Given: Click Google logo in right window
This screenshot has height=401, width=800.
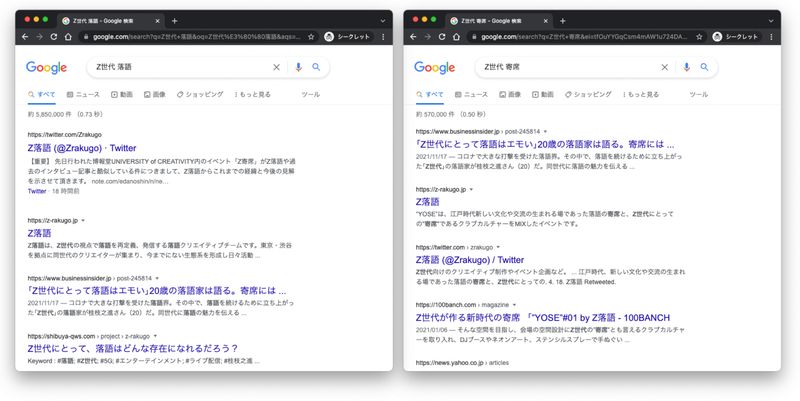Looking at the screenshot, I should click(435, 68).
